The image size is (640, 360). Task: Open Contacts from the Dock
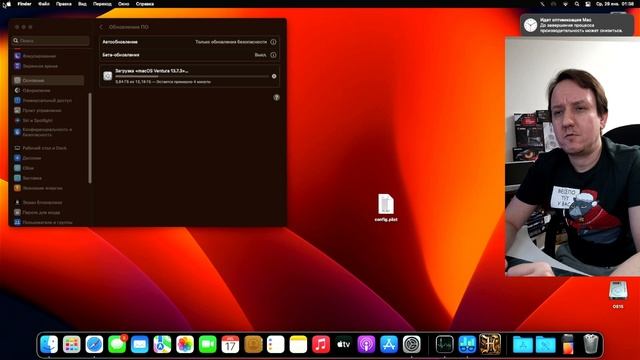(x=253, y=344)
